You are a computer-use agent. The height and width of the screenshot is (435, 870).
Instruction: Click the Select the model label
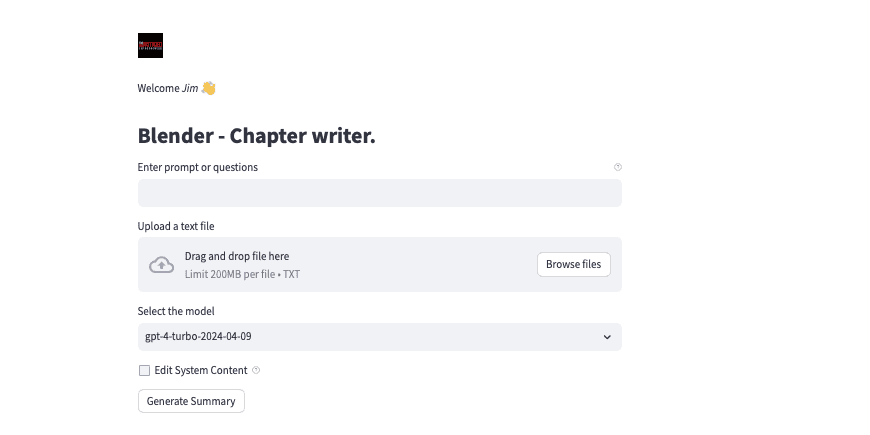pos(176,311)
